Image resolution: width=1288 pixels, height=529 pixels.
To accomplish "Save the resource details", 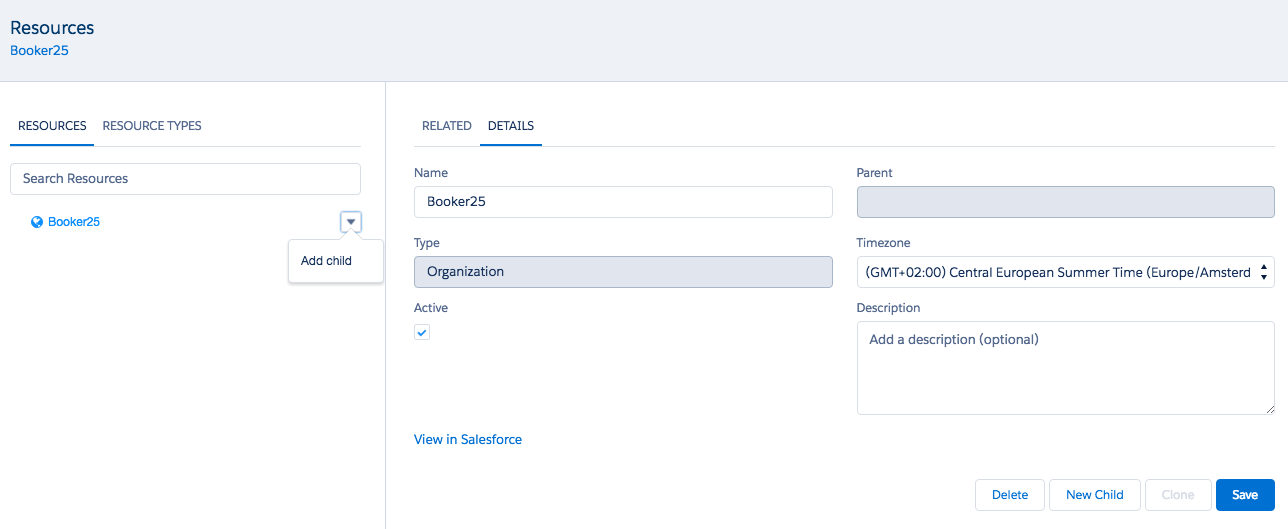I will point(1244,495).
